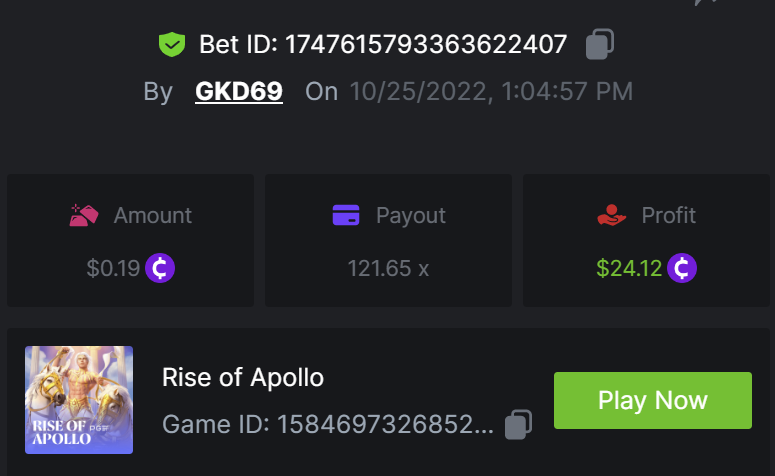This screenshot has height=476, width=775.
Task: Select the Bet ID number text
Action: click(426, 44)
